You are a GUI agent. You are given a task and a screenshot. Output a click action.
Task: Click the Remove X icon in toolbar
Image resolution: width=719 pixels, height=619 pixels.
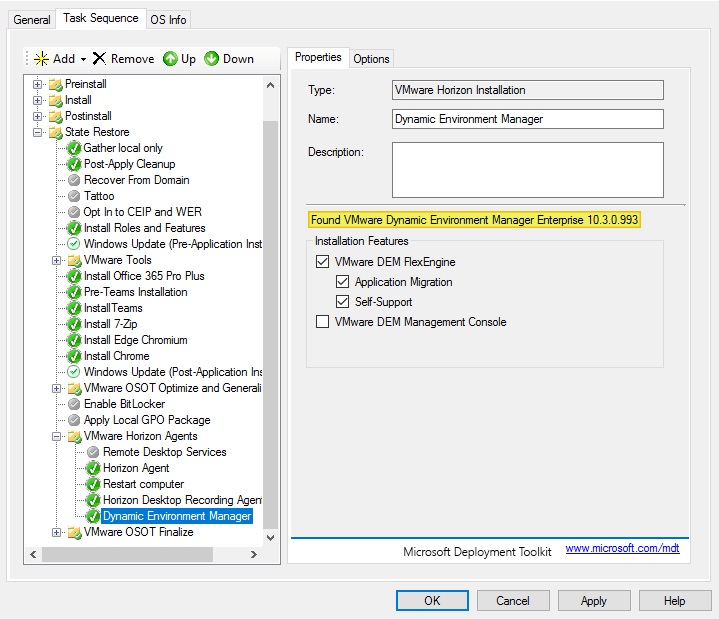pos(99,59)
